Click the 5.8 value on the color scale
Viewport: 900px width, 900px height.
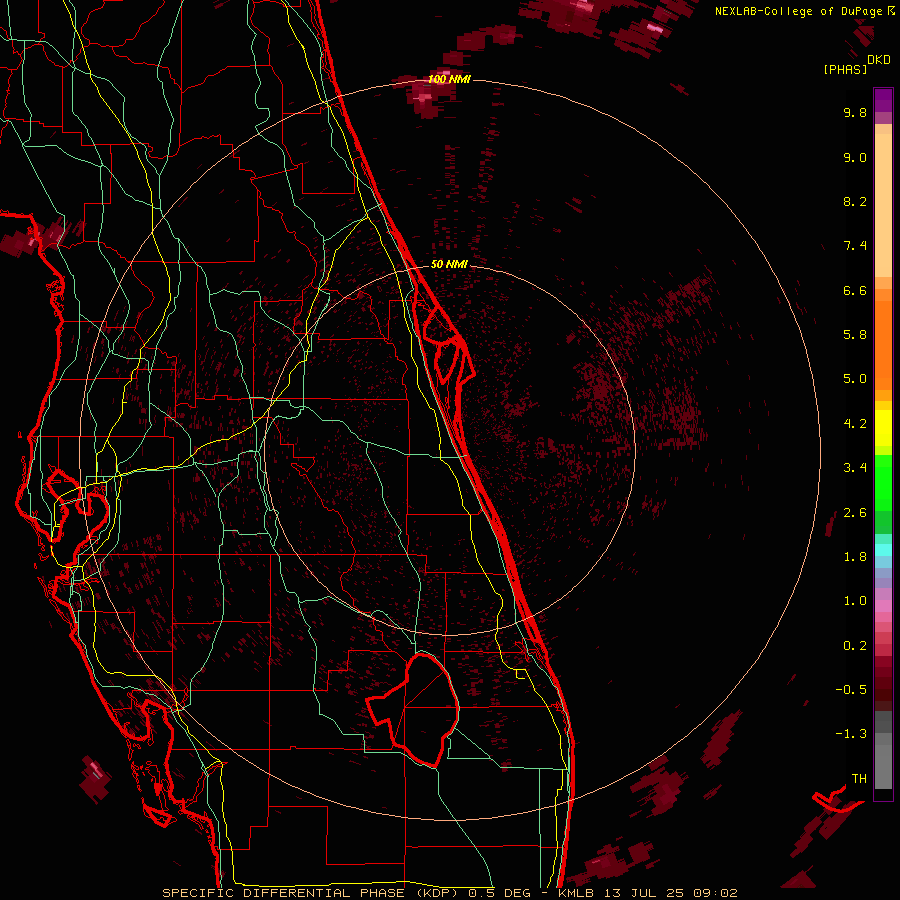click(855, 335)
